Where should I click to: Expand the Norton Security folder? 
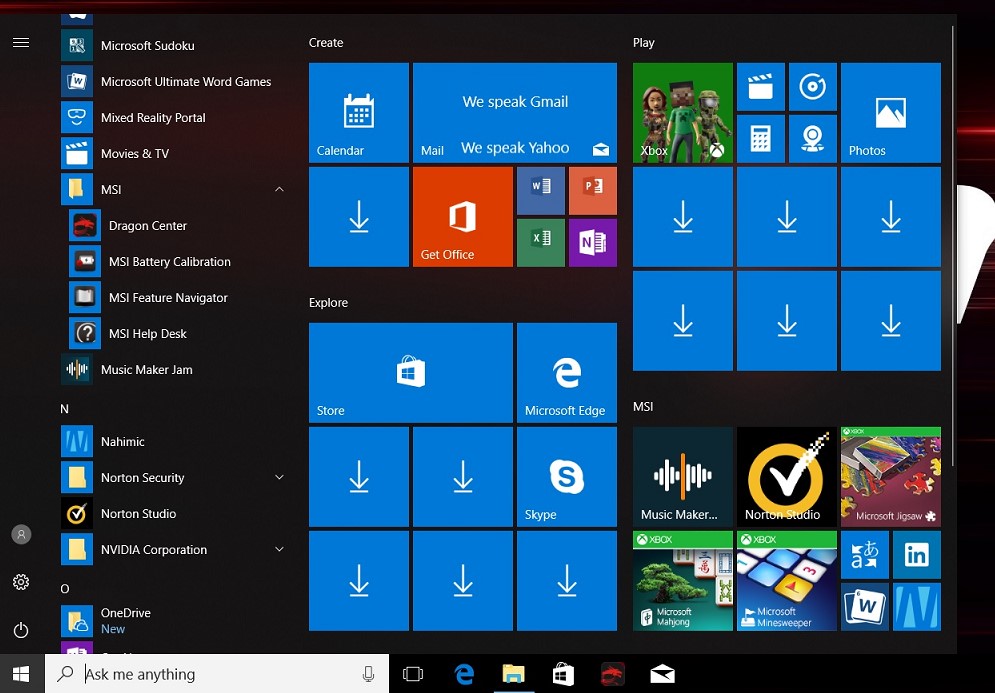[x=279, y=478]
